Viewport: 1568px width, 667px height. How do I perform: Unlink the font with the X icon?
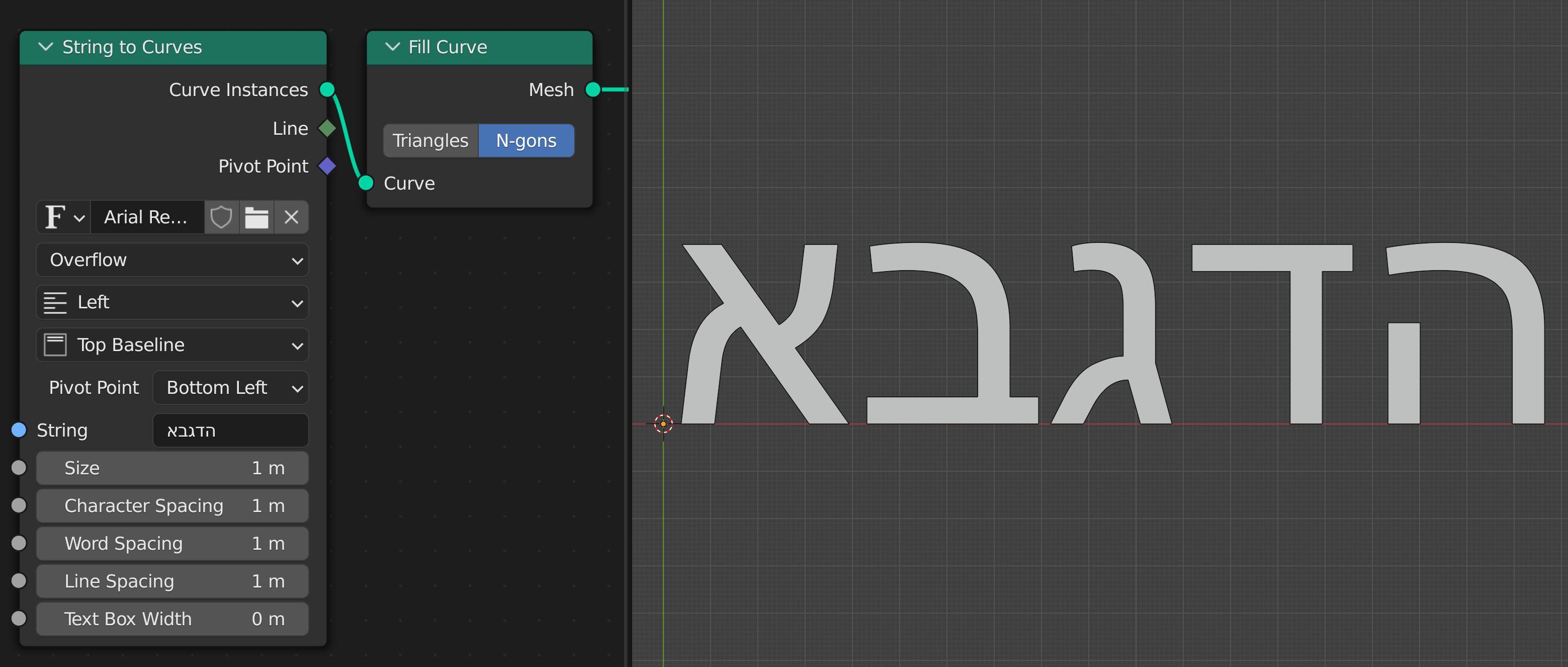pyautogui.click(x=292, y=217)
